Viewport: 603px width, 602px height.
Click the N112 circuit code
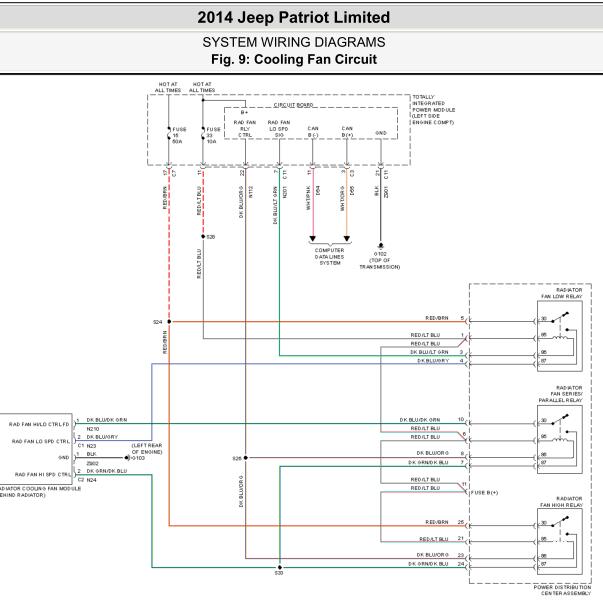251,192
